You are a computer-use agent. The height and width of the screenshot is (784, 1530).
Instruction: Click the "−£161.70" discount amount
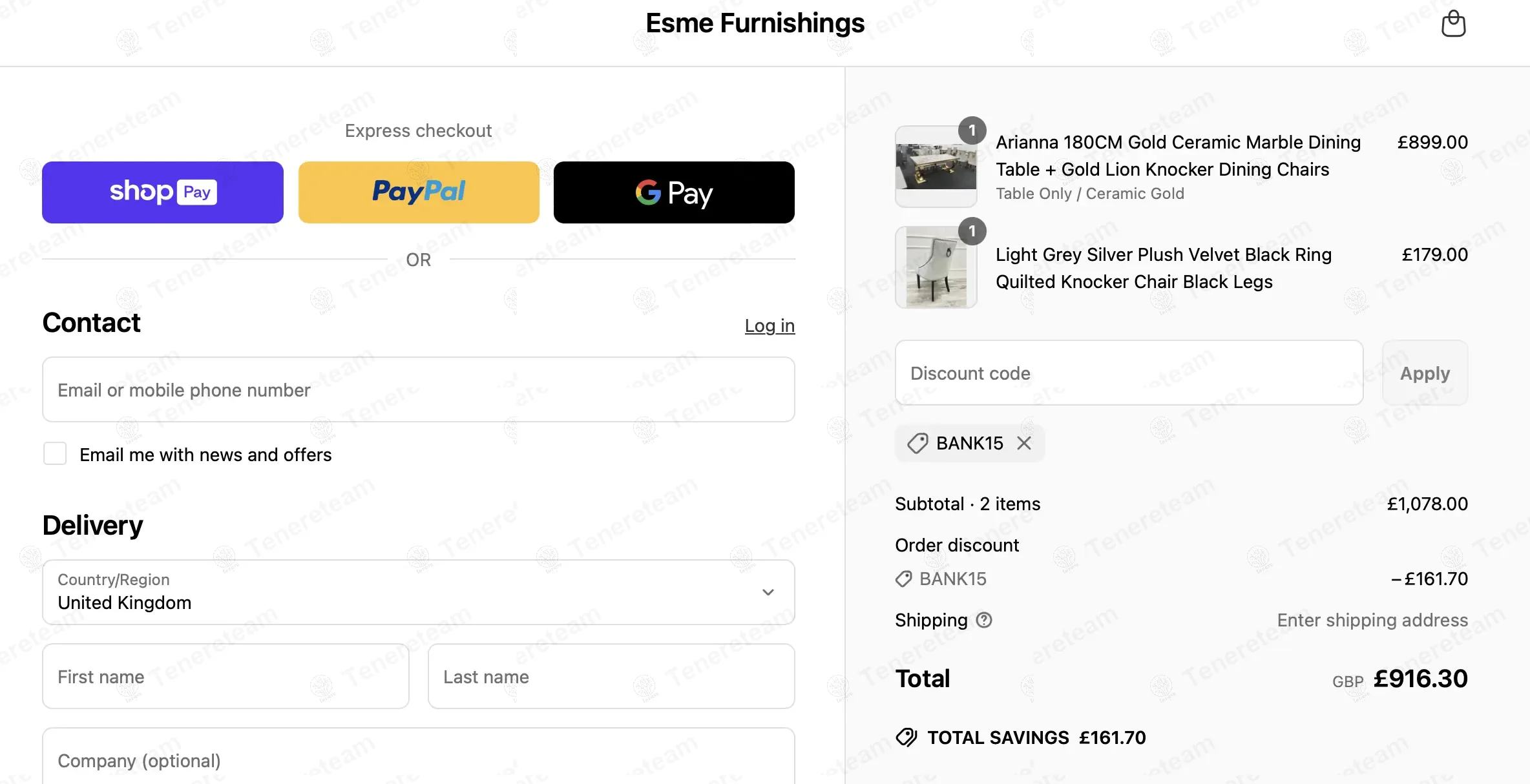1429,579
